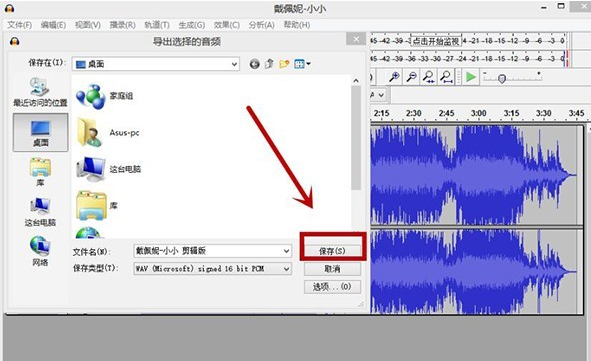Click the green play-at-speed button
The image size is (591, 361).
point(470,77)
